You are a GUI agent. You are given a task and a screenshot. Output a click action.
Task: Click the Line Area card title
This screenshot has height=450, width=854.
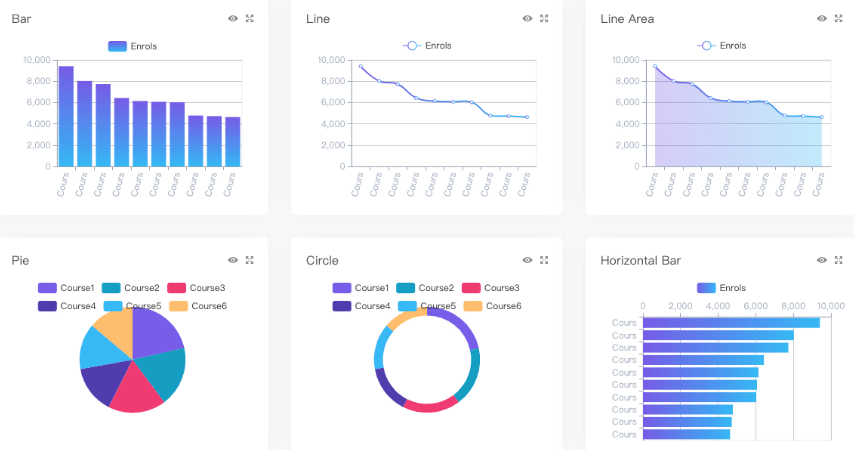[627, 19]
